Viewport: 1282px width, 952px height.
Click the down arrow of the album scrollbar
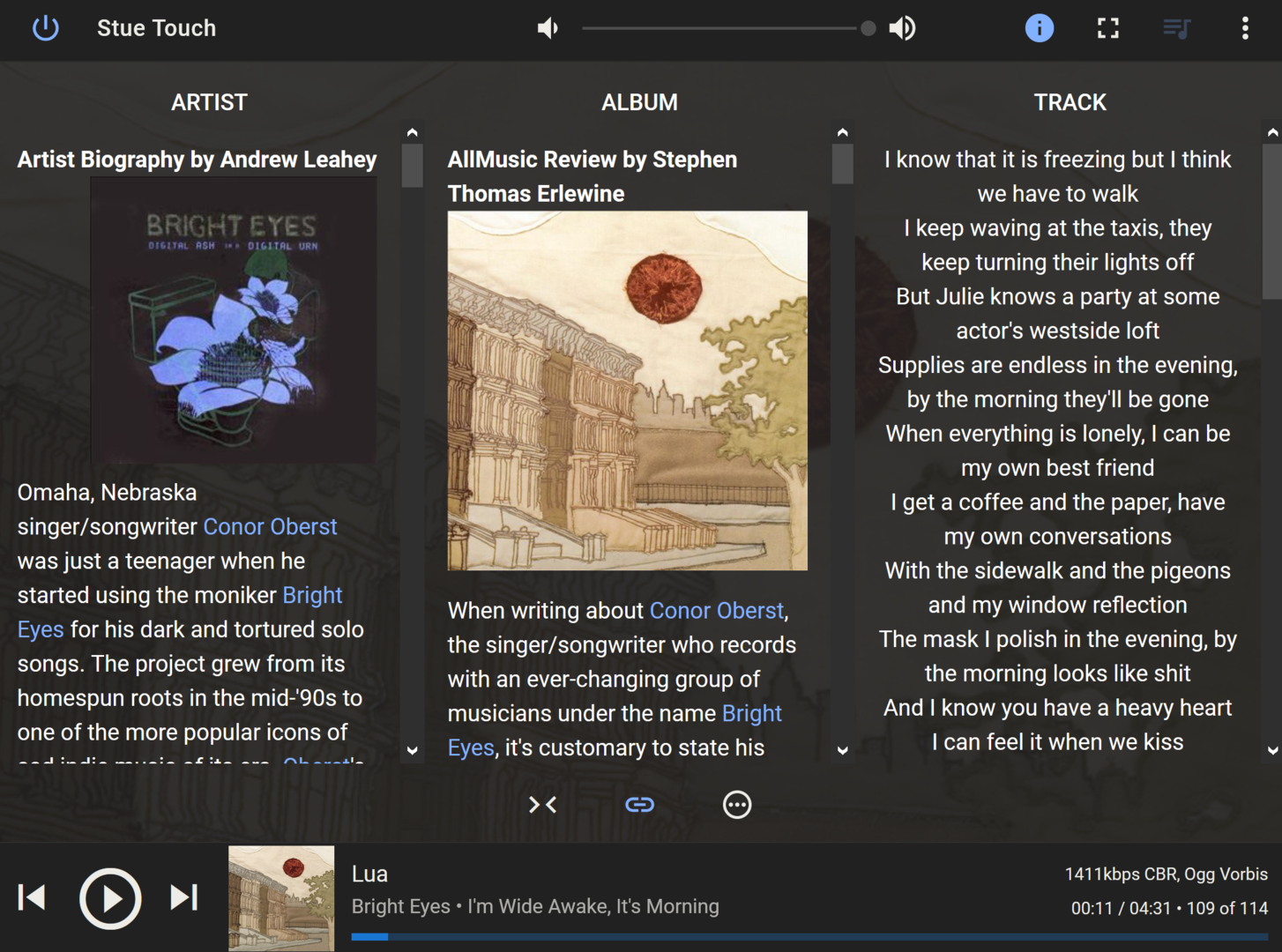coord(842,750)
